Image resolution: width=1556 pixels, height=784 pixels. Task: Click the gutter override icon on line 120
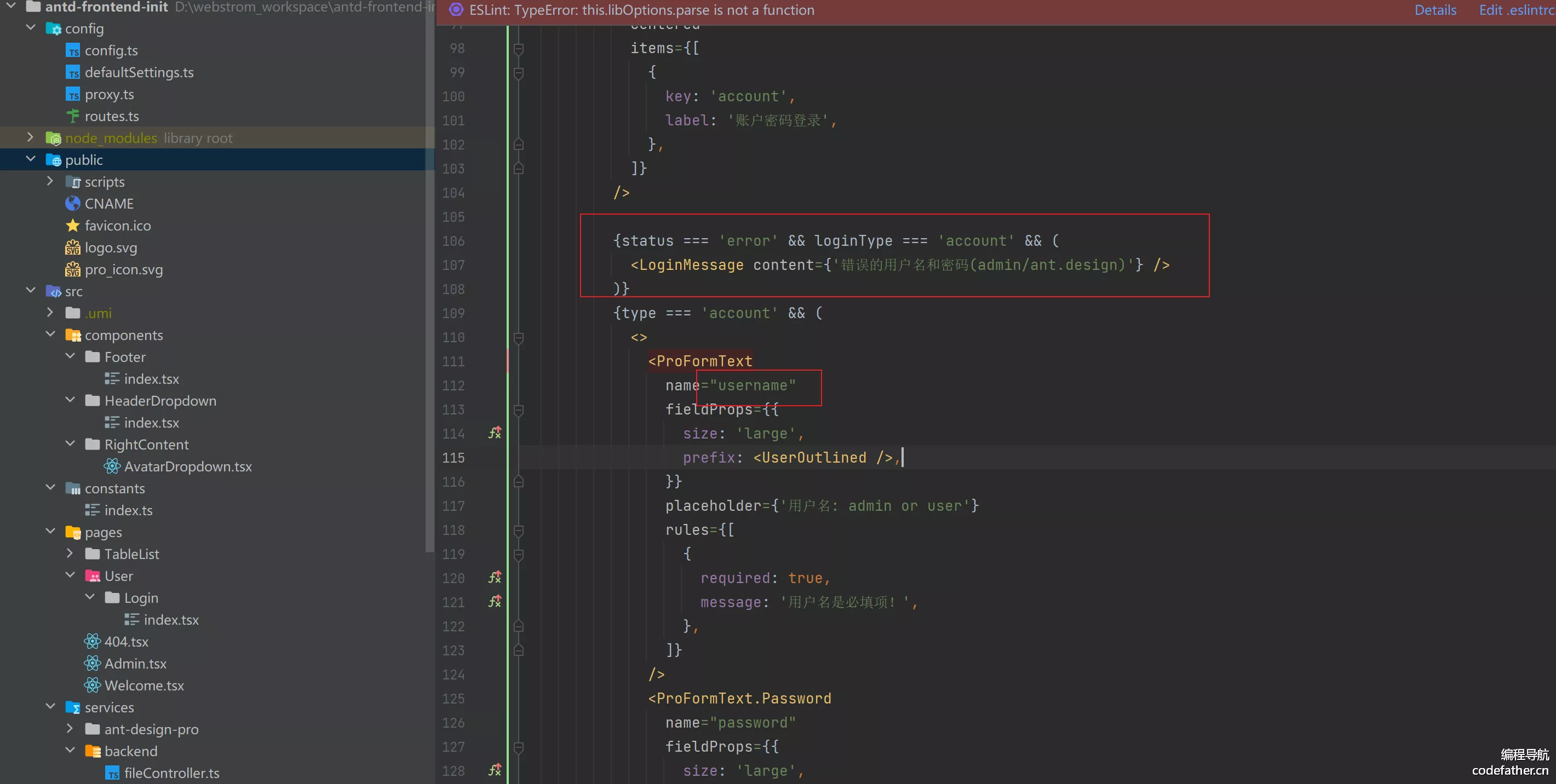coord(495,578)
